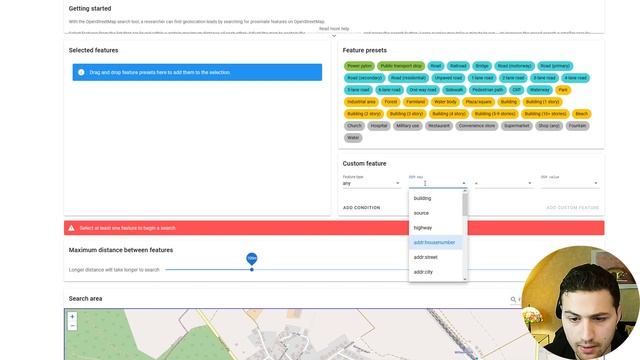Screen dimensions: 640x360
Task: Select the 4 lane road preset
Action: coord(575,78)
